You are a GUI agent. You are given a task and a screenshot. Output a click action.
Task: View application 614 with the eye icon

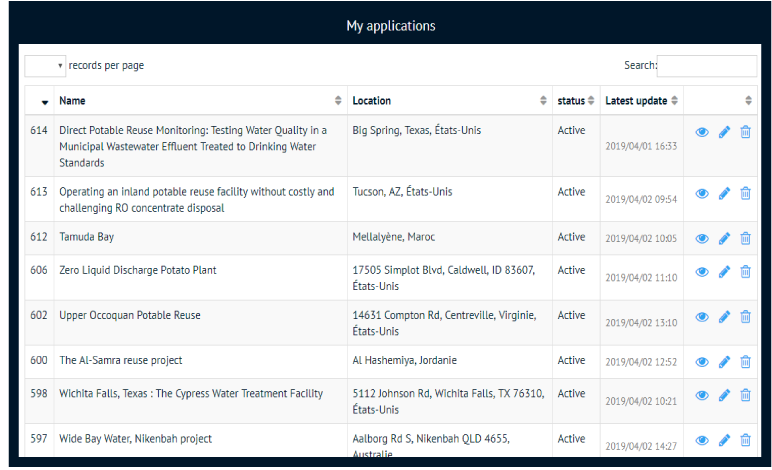(702, 132)
